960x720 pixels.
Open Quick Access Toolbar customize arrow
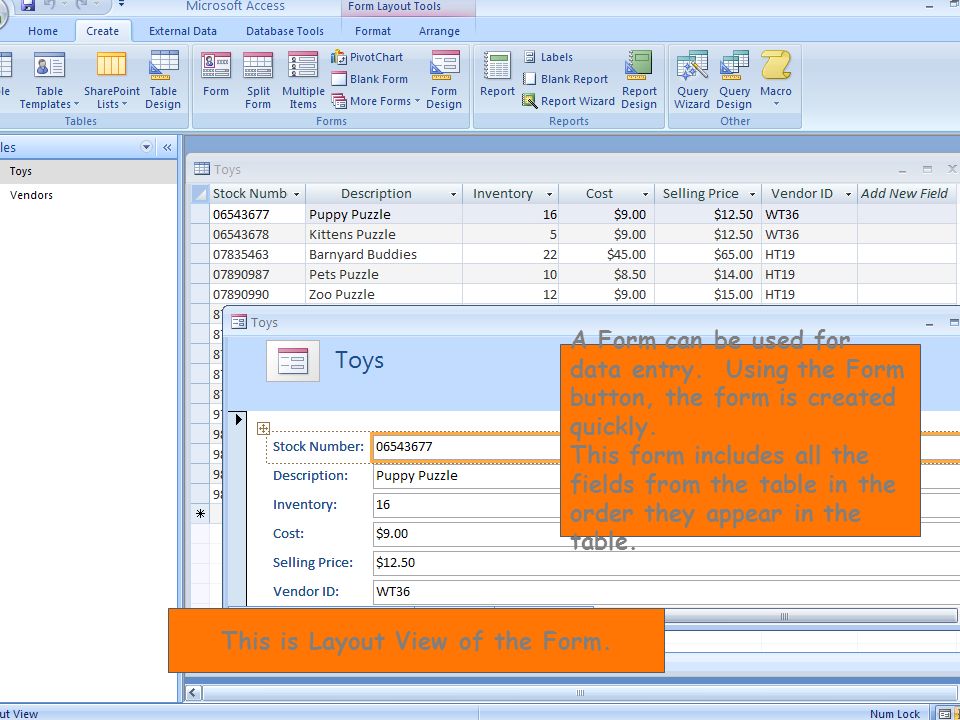[x=121, y=4]
